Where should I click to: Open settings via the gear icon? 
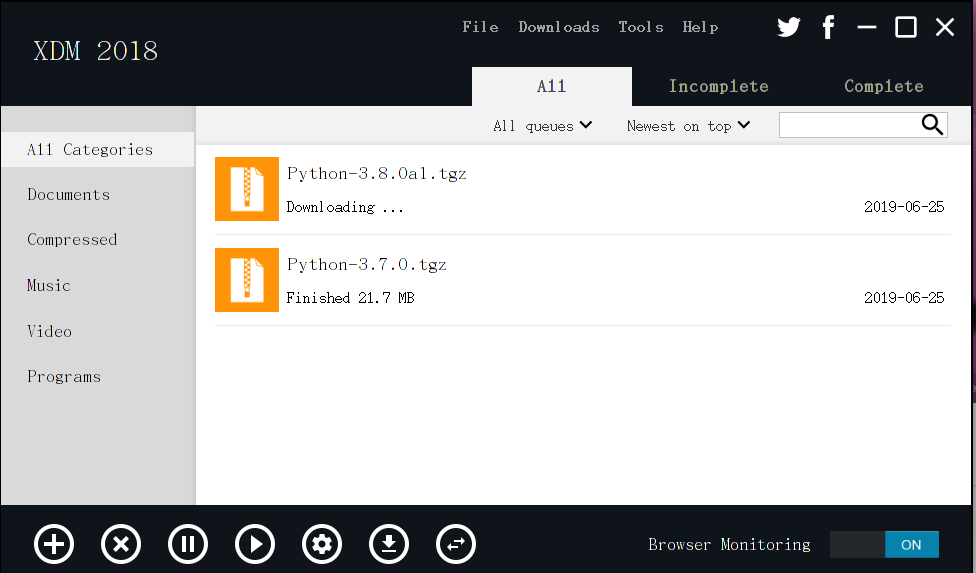(322, 544)
